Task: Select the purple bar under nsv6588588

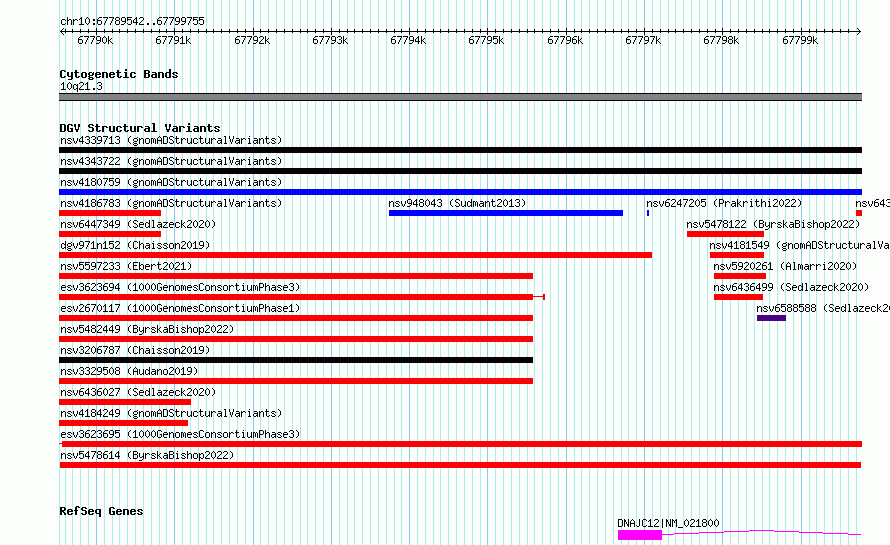Action: pos(771,318)
